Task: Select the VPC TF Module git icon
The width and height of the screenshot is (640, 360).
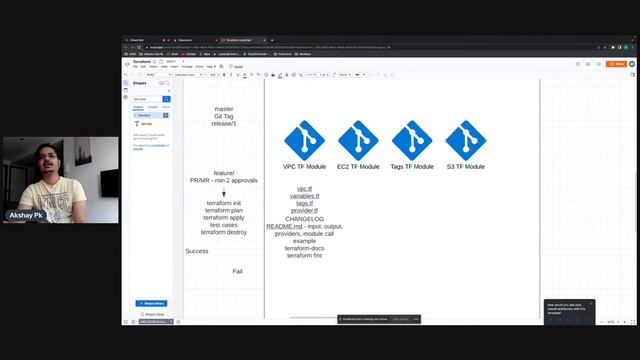Action: point(304,140)
